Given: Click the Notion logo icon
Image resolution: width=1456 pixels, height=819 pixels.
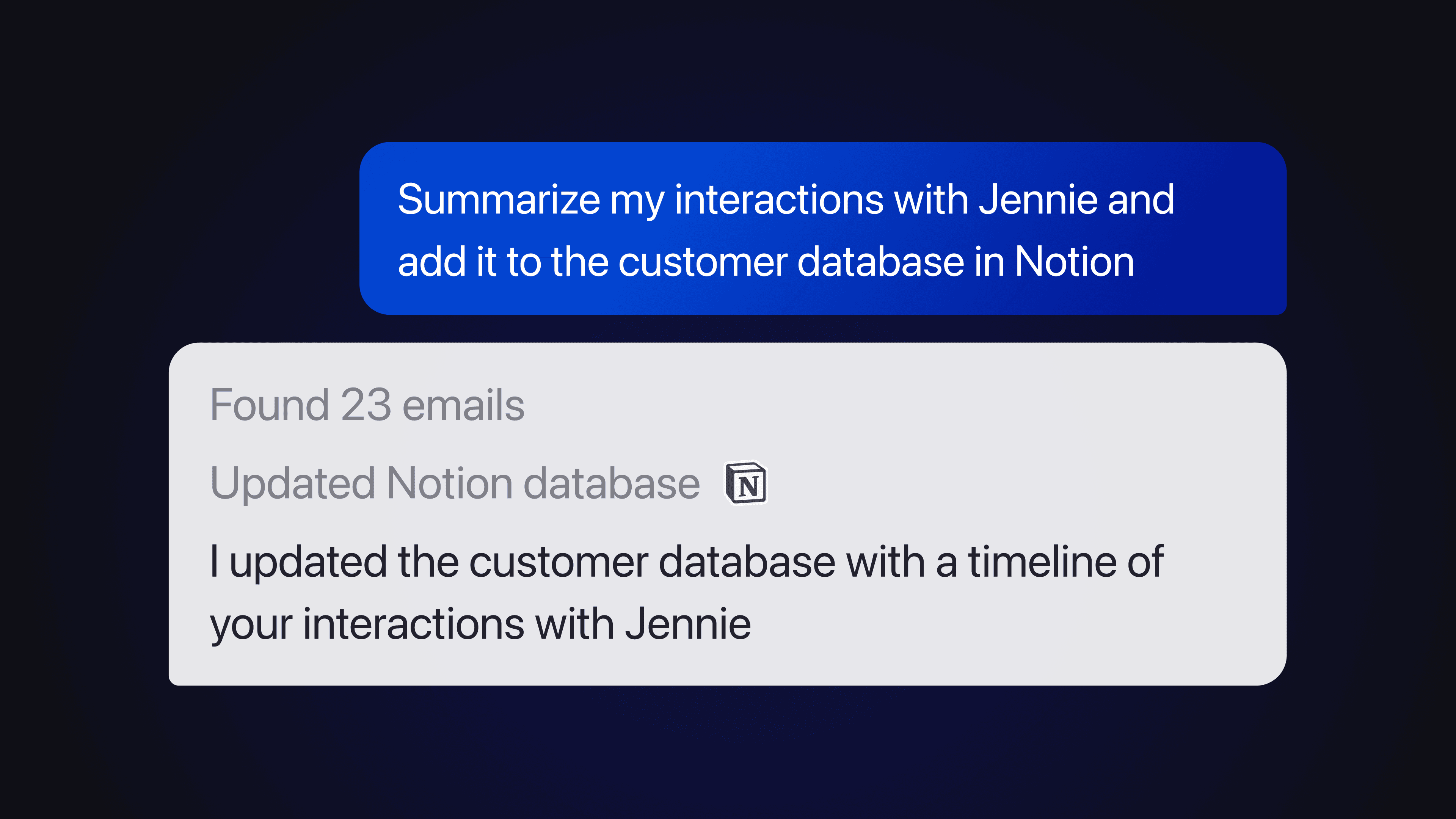Looking at the screenshot, I should [746, 484].
